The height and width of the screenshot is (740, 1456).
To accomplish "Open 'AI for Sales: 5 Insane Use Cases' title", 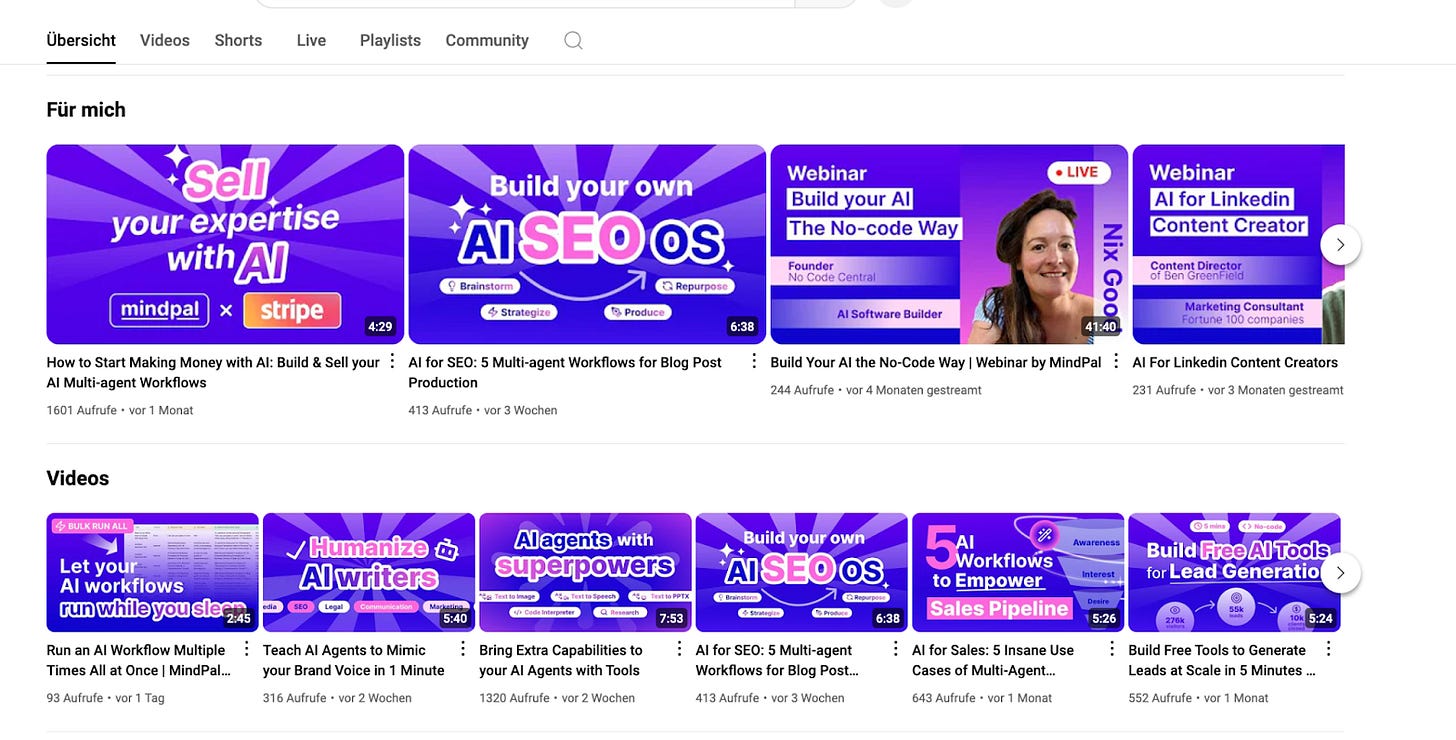I will pos(993,660).
